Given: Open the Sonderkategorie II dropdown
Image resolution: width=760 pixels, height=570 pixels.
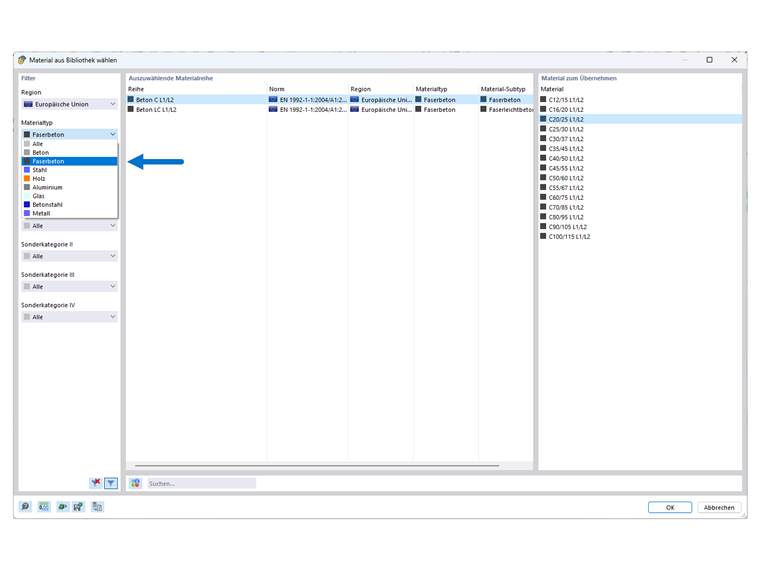Looking at the screenshot, I should [x=69, y=256].
